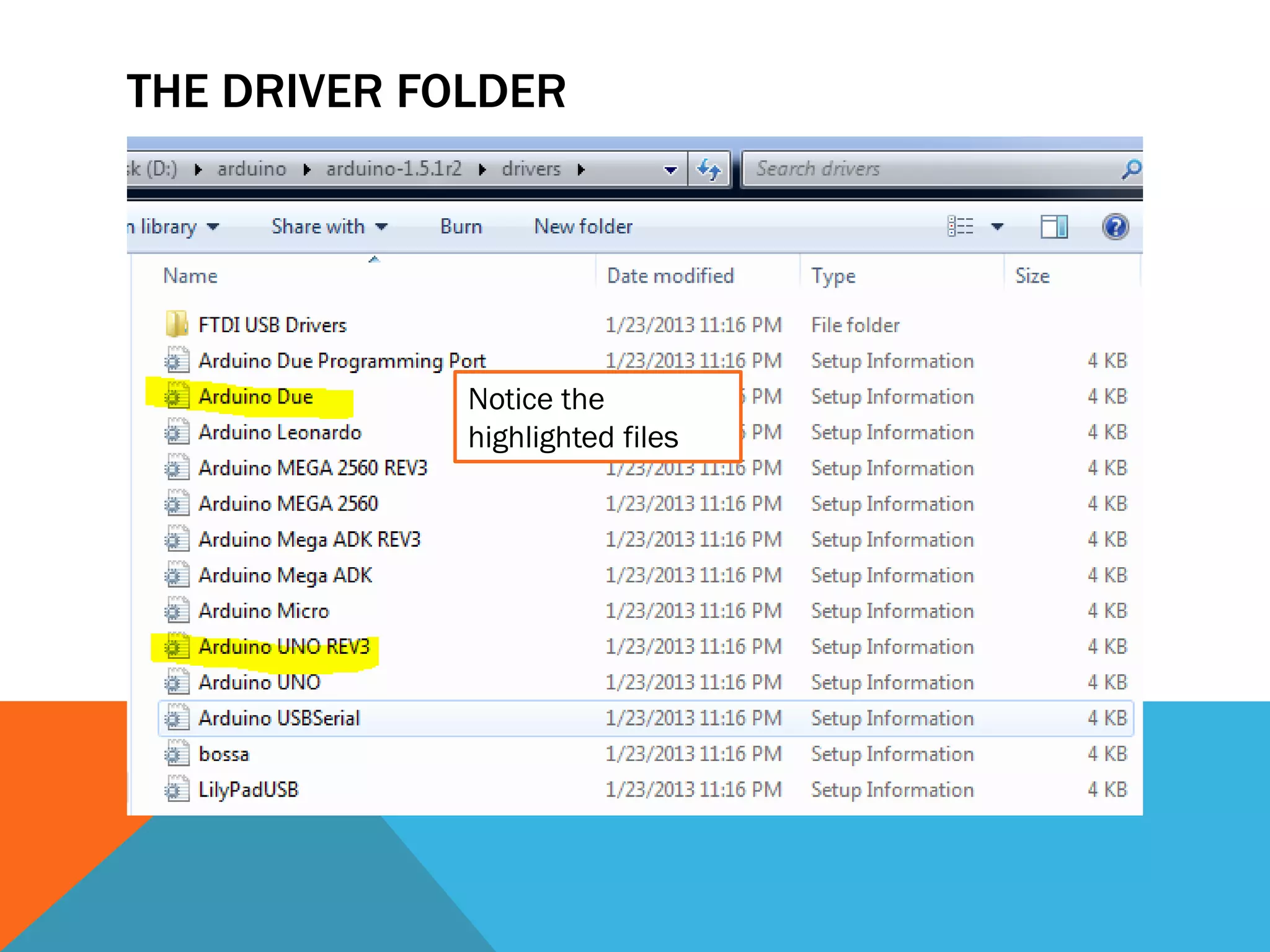1270x952 pixels.
Task: Click the Arduino USBSerial file icon
Action: coord(177,718)
